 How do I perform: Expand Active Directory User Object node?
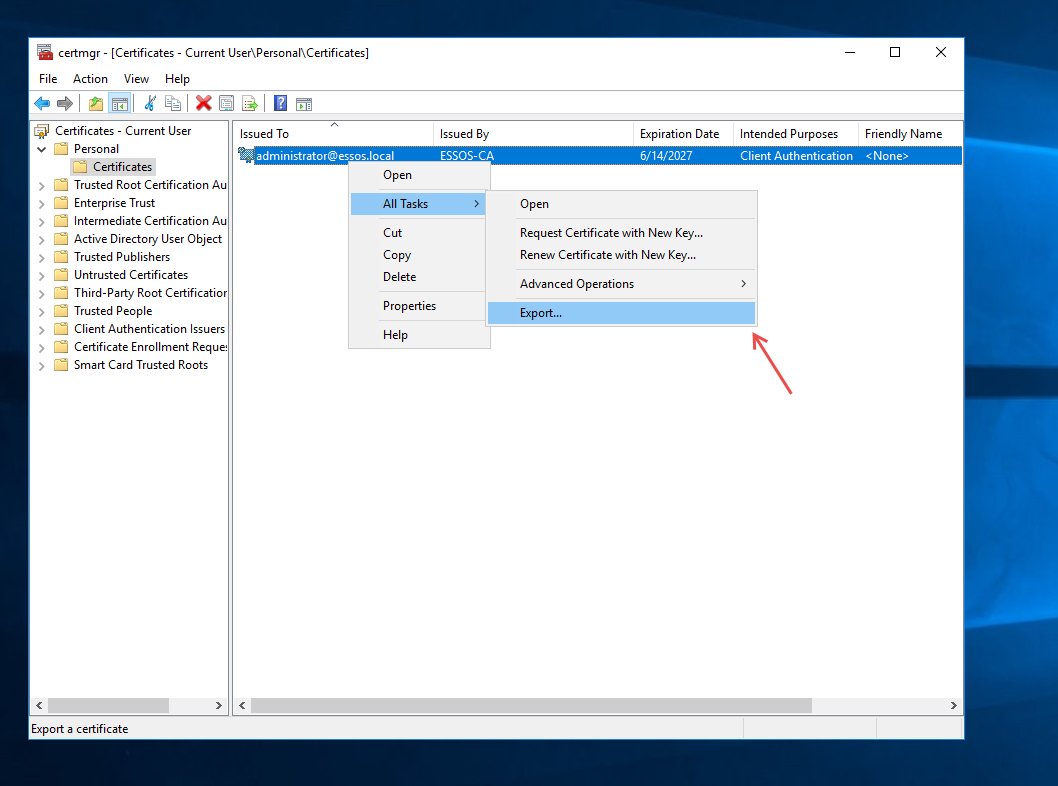(x=42, y=240)
